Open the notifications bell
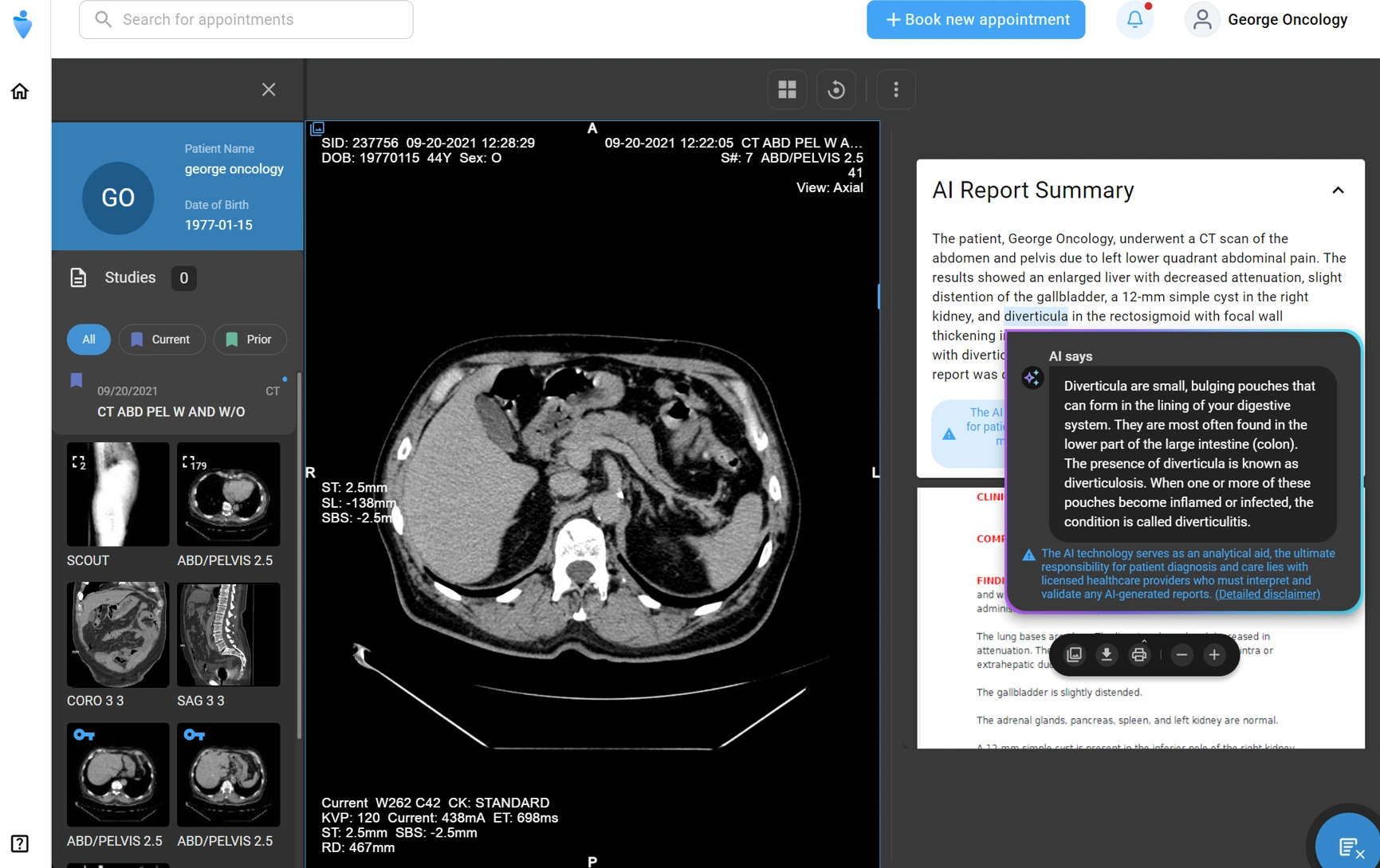The image size is (1380, 868). (x=1134, y=19)
